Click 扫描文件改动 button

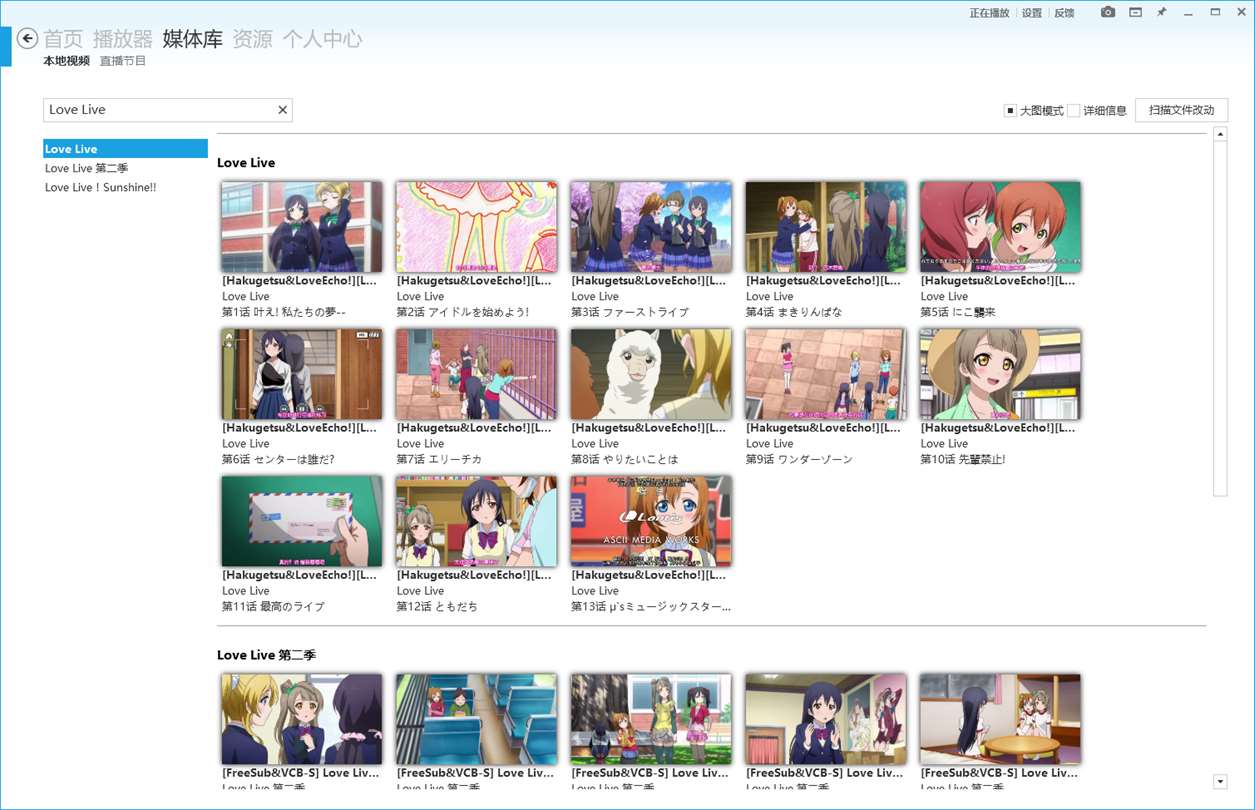coord(1181,110)
